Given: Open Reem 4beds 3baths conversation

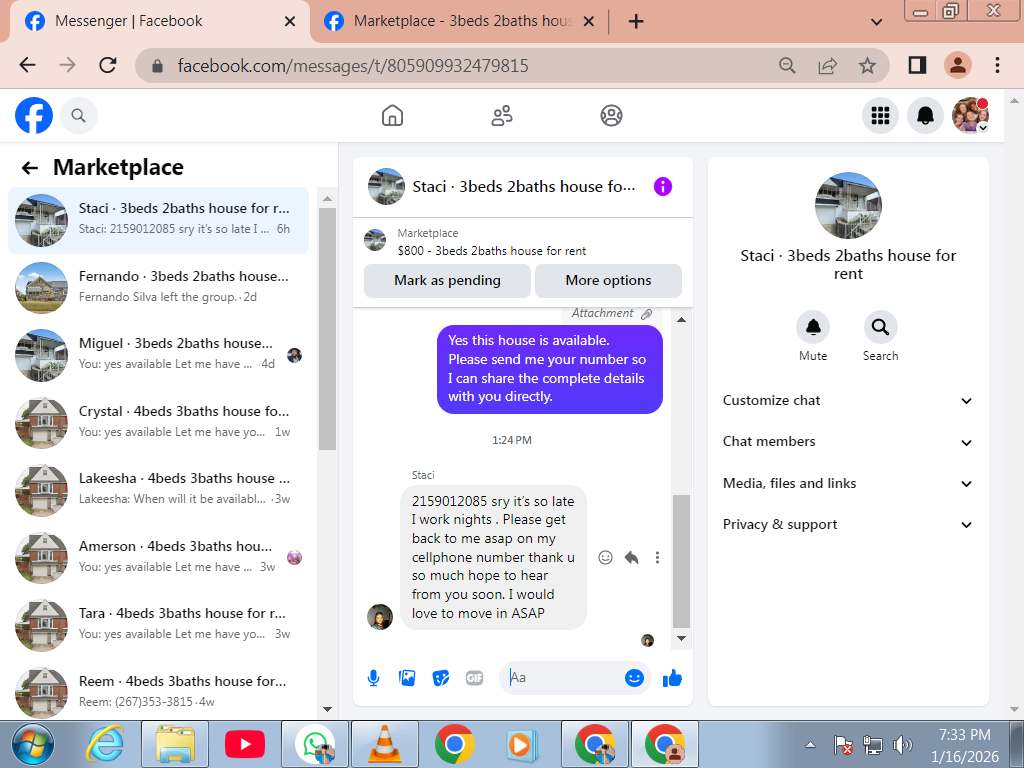Looking at the screenshot, I should pyautogui.click(x=158, y=692).
